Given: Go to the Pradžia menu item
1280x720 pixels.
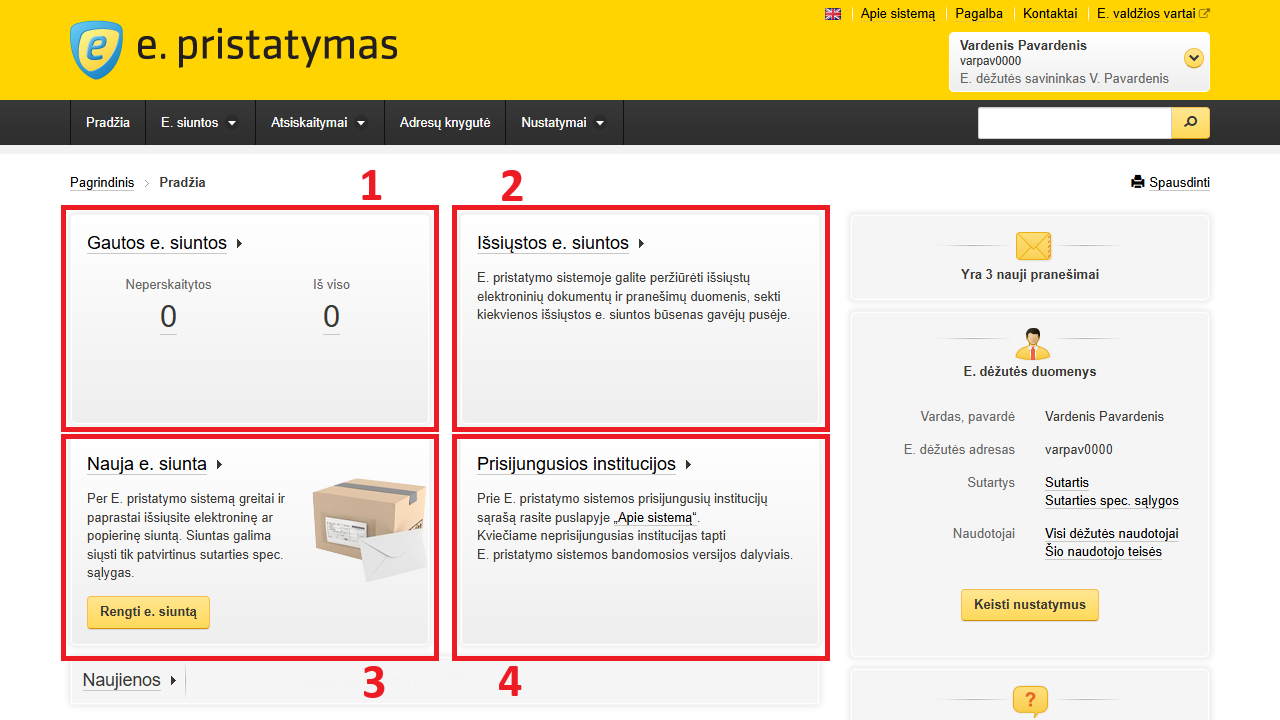Looking at the screenshot, I should (108, 123).
